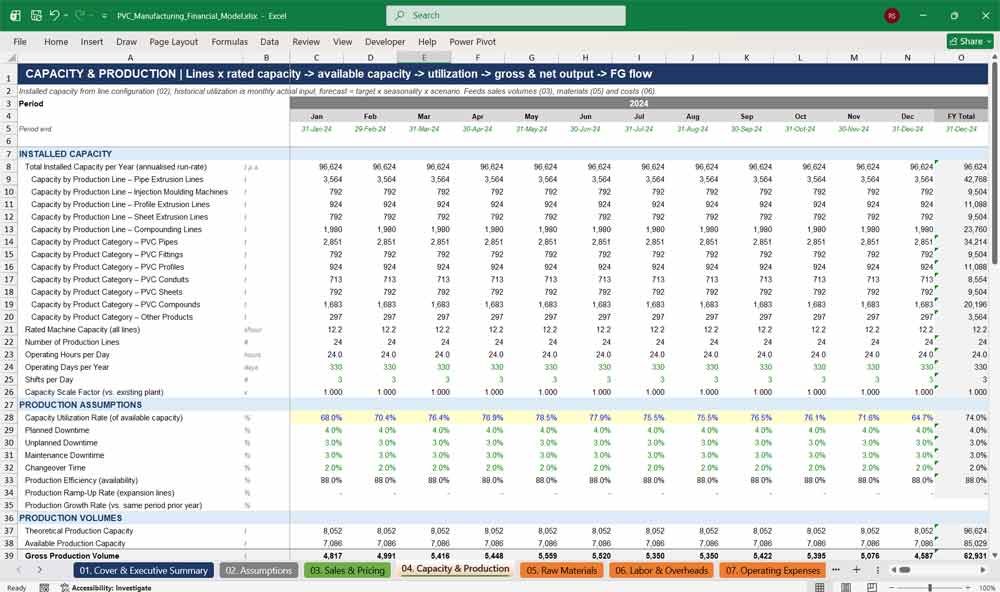Click the next sheet navigation arrow
This screenshot has width=1000, height=592.
40,570
